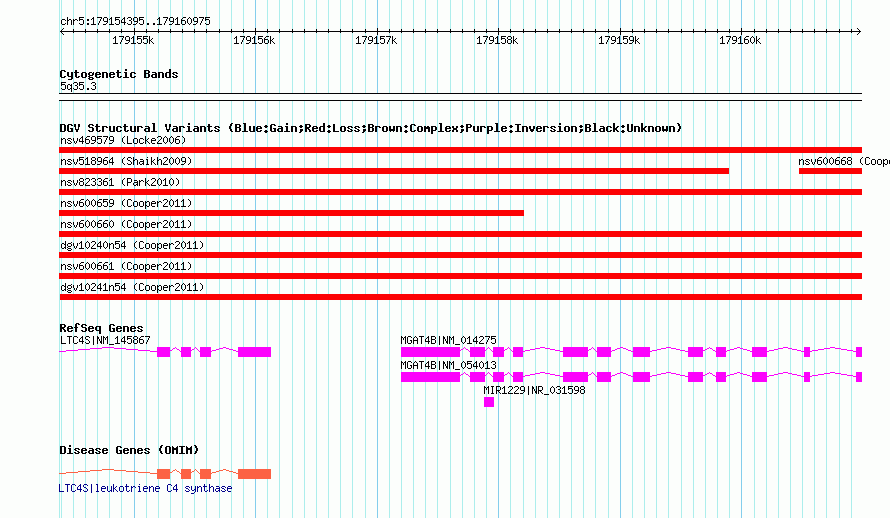890x518 pixels.
Task: Select the LTC4S last exon in RefSeq track
Action: [x=254, y=352]
